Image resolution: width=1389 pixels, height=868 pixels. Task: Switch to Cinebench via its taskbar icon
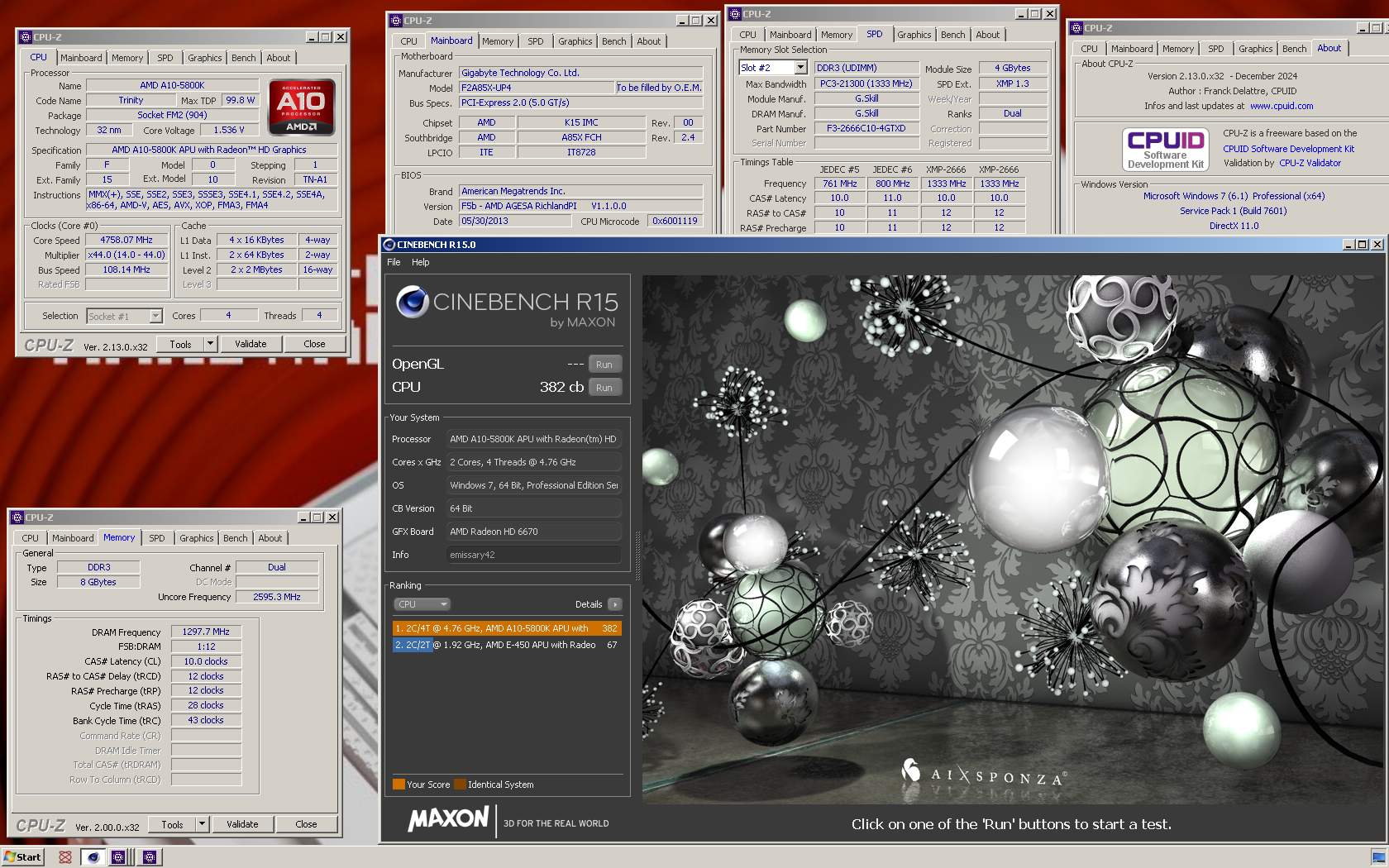[93, 857]
